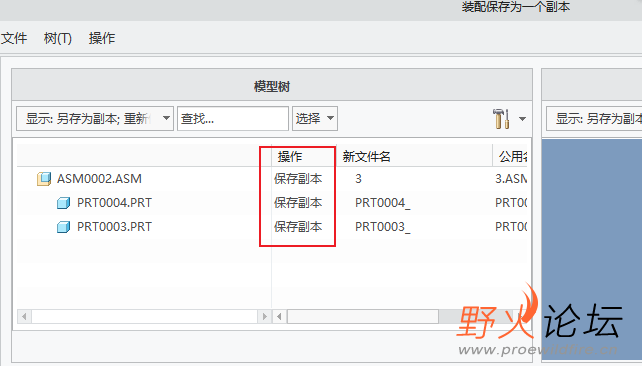Click 保存副本 action for PRT0004.PRT
The image size is (642, 366).
[x=298, y=203]
